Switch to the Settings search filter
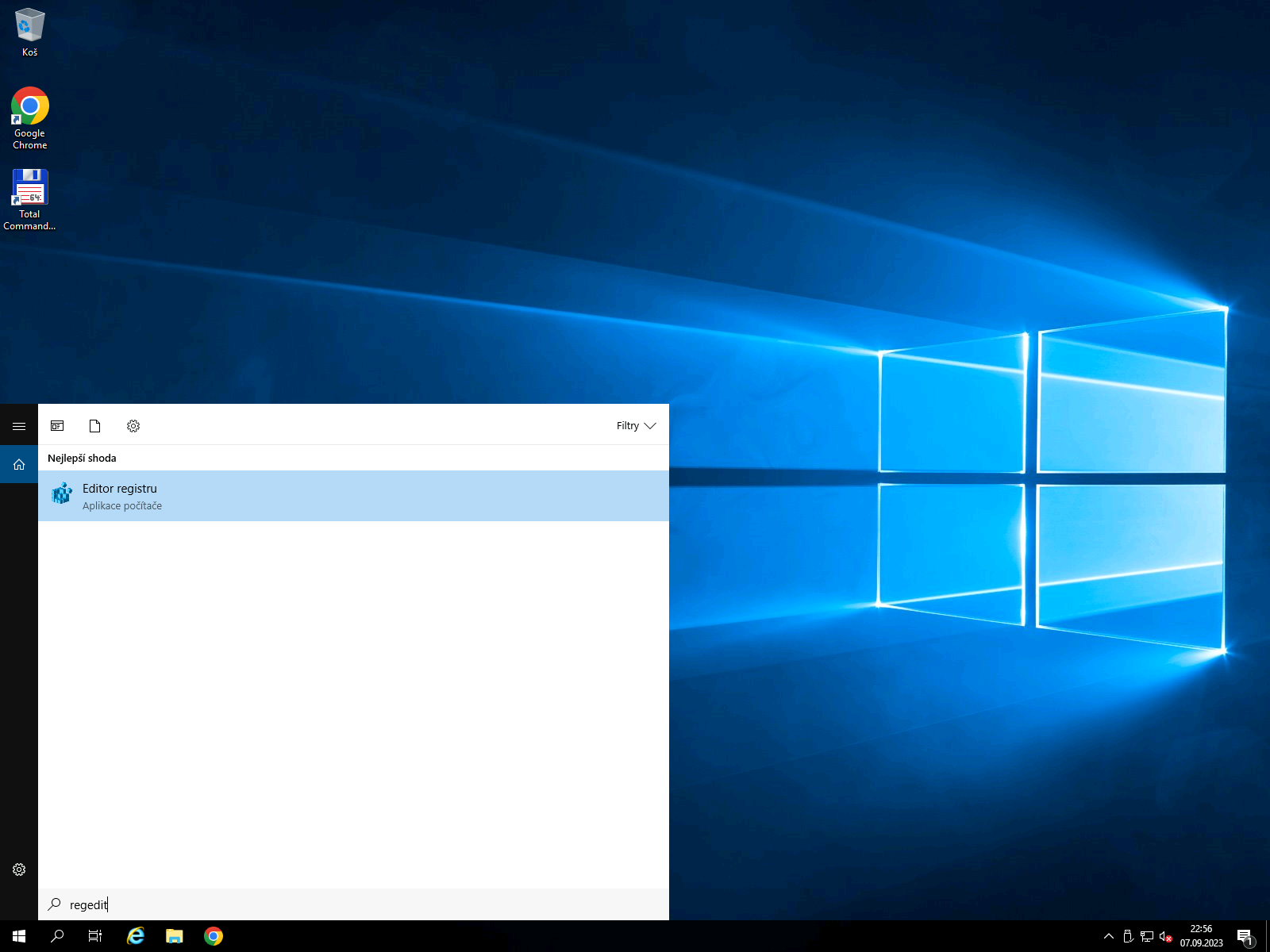Viewport: 1270px width, 952px height. click(133, 426)
